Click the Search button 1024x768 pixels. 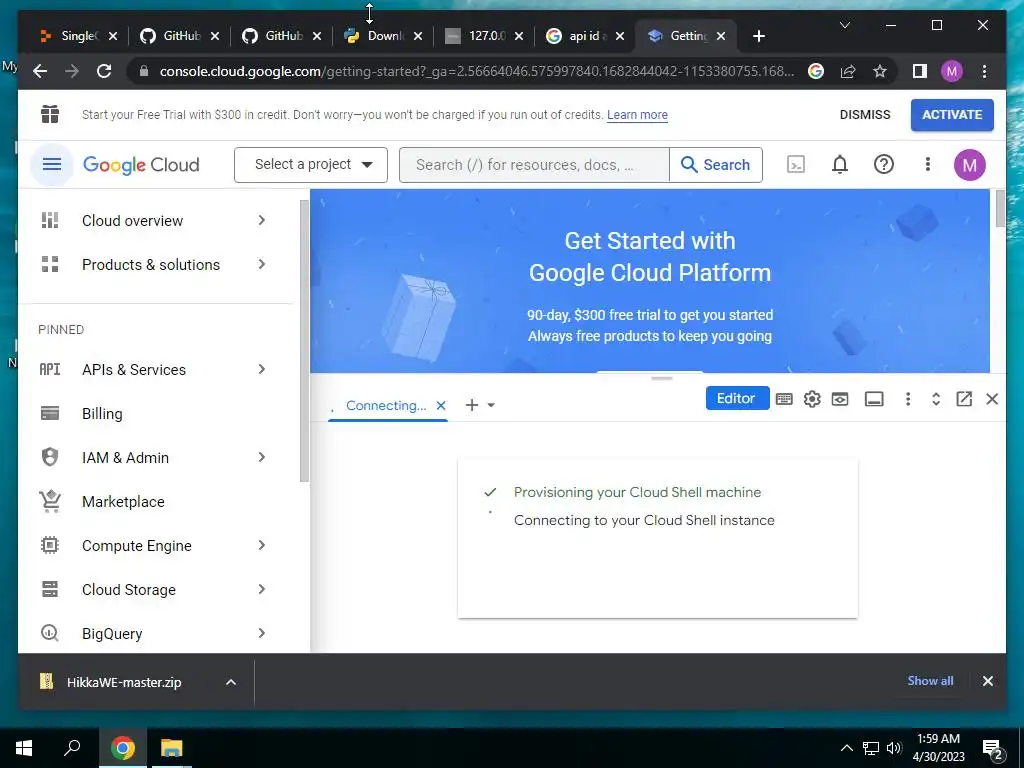pyautogui.click(x=716, y=165)
